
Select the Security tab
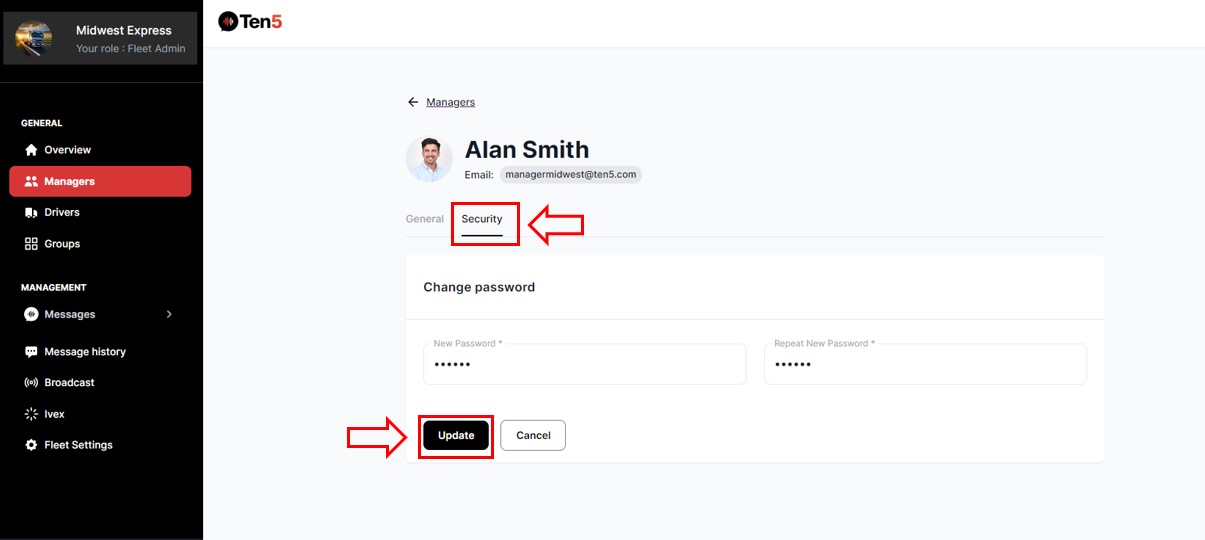(482, 219)
